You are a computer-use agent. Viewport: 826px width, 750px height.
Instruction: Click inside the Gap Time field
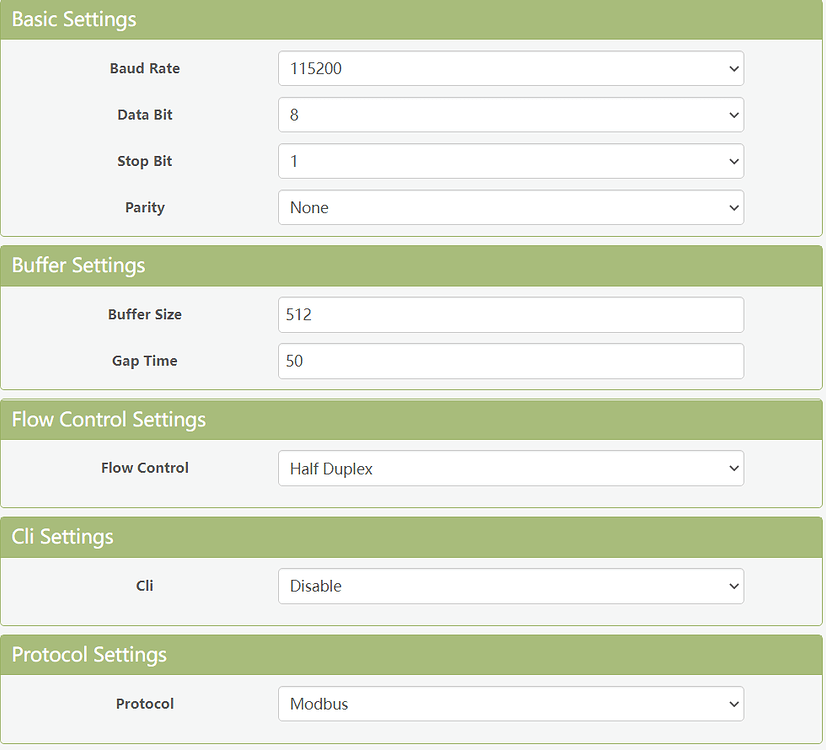pyautogui.click(x=510, y=361)
